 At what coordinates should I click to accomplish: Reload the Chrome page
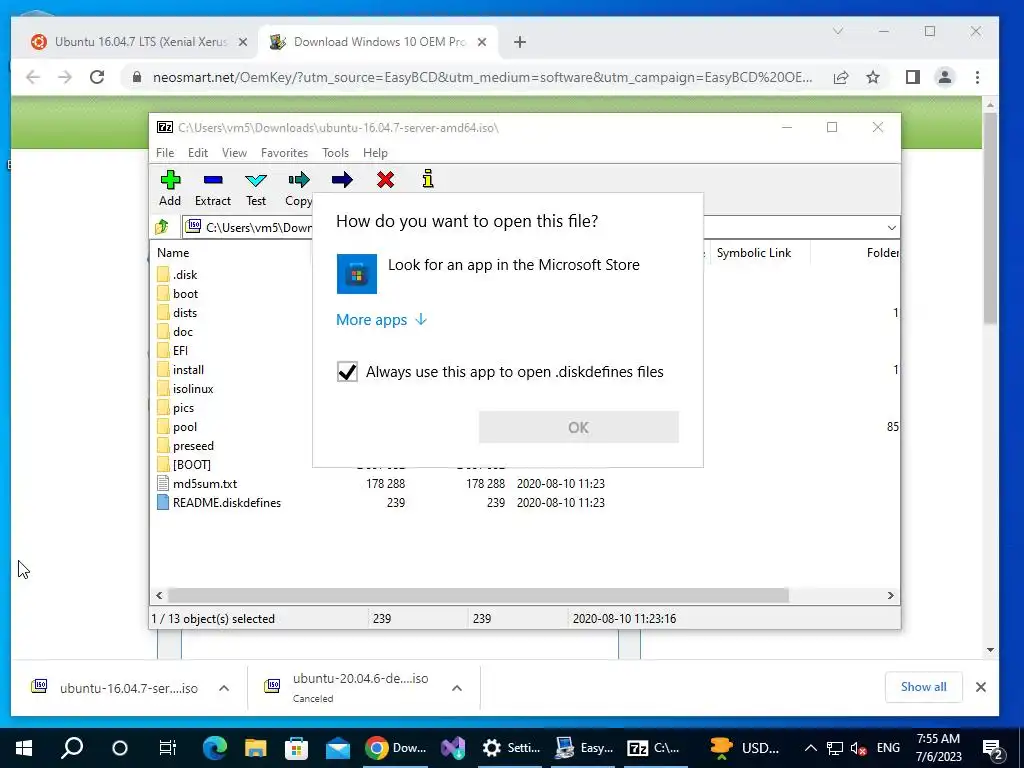[97, 77]
